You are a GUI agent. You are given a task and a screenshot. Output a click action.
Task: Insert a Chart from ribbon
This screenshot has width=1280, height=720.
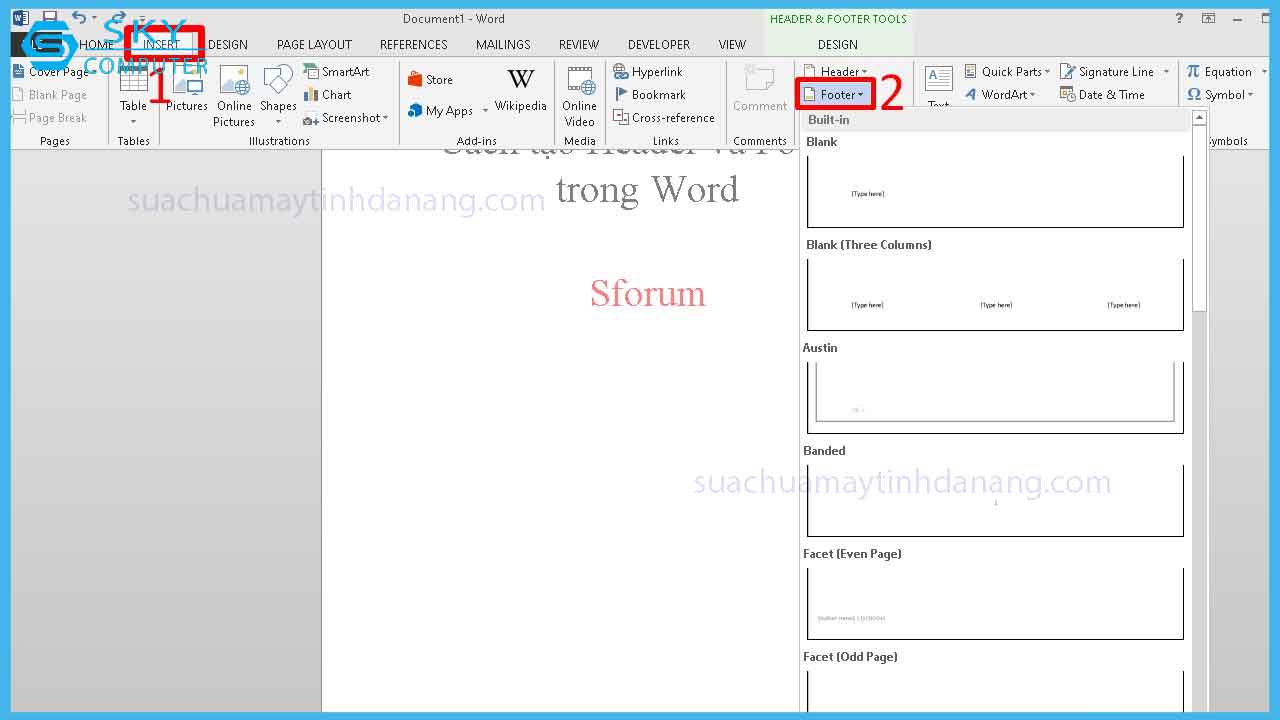(328, 95)
